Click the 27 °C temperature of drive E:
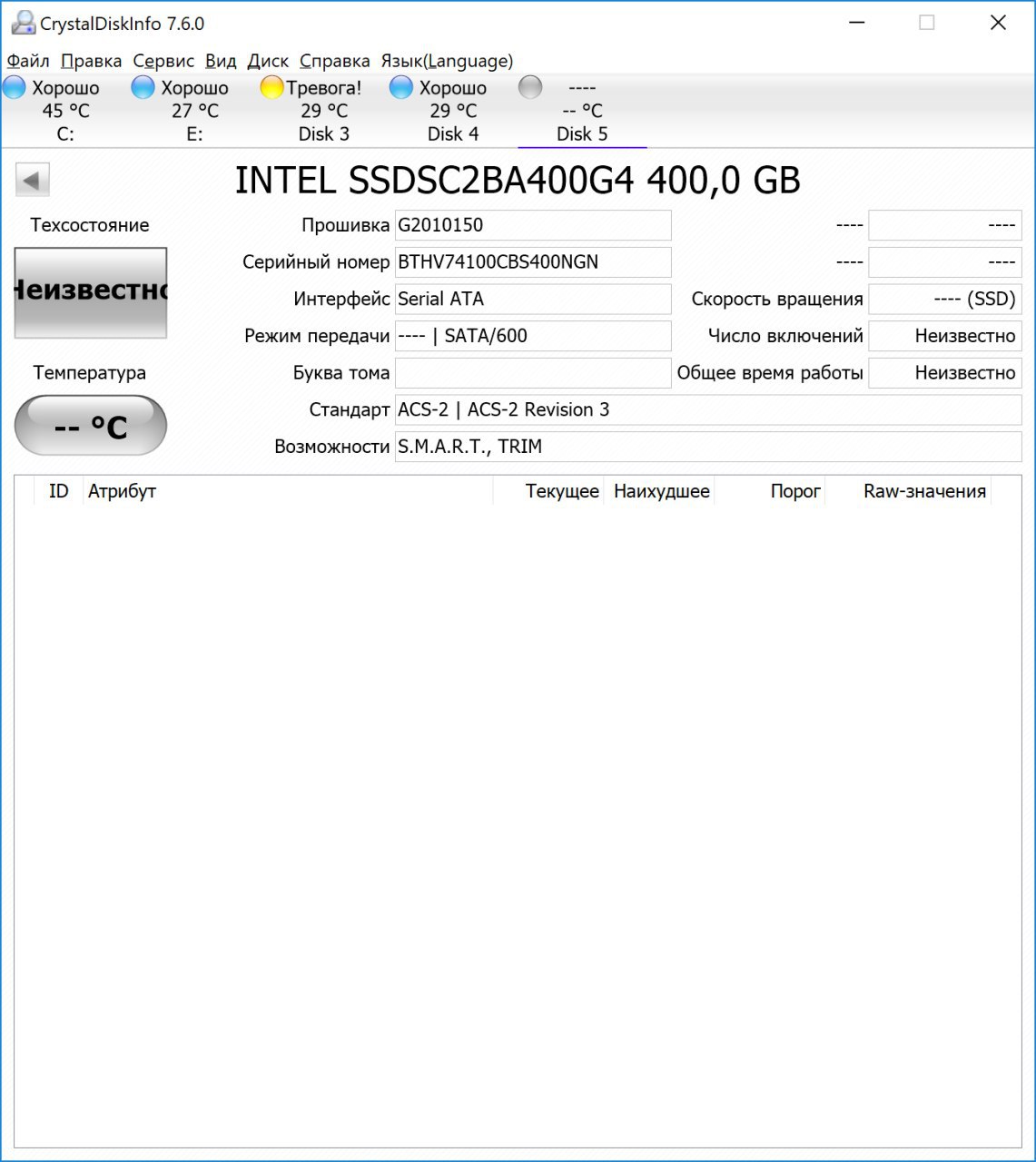 click(194, 111)
